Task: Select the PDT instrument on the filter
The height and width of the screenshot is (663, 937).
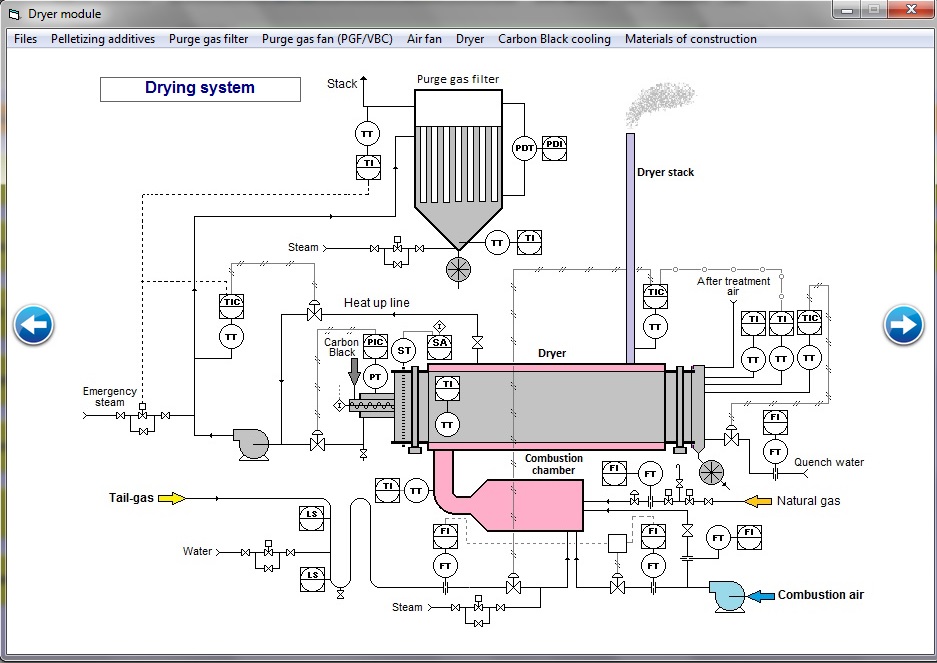Action: 524,148
